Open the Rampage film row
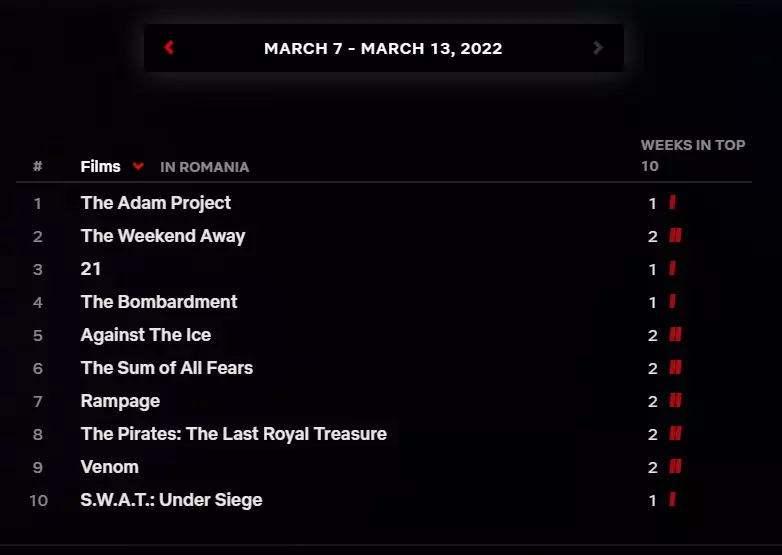The width and height of the screenshot is (782, 555). (120, 401)
